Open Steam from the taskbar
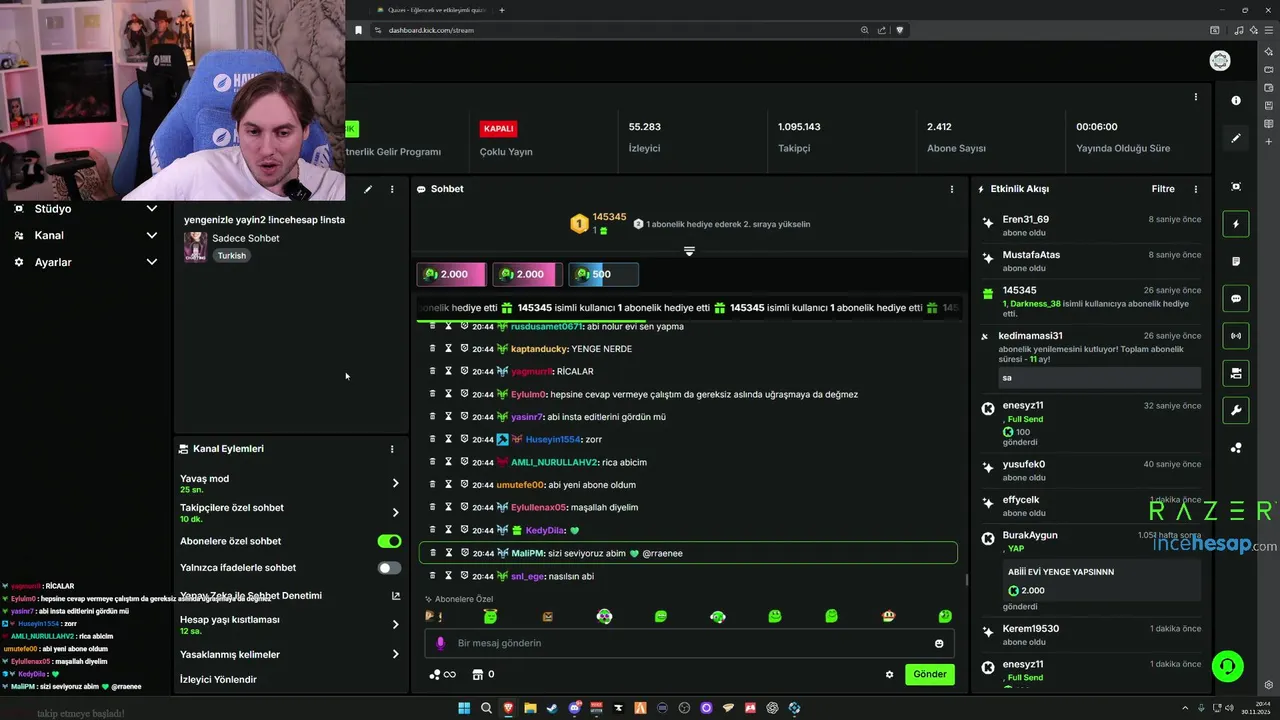 (552, 708)
